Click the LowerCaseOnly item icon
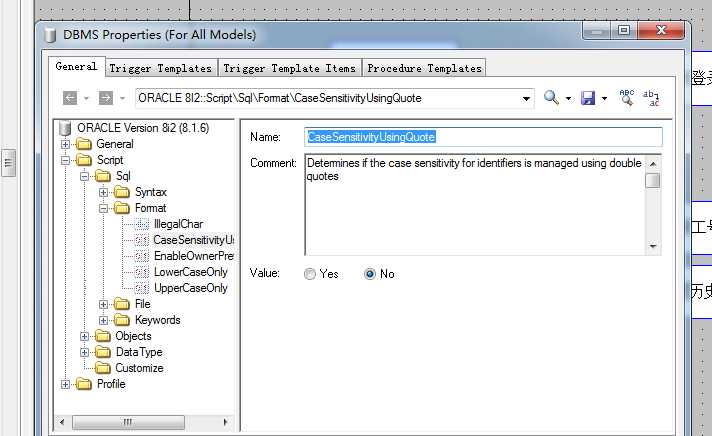712x436 pixels. coord(142,272)
